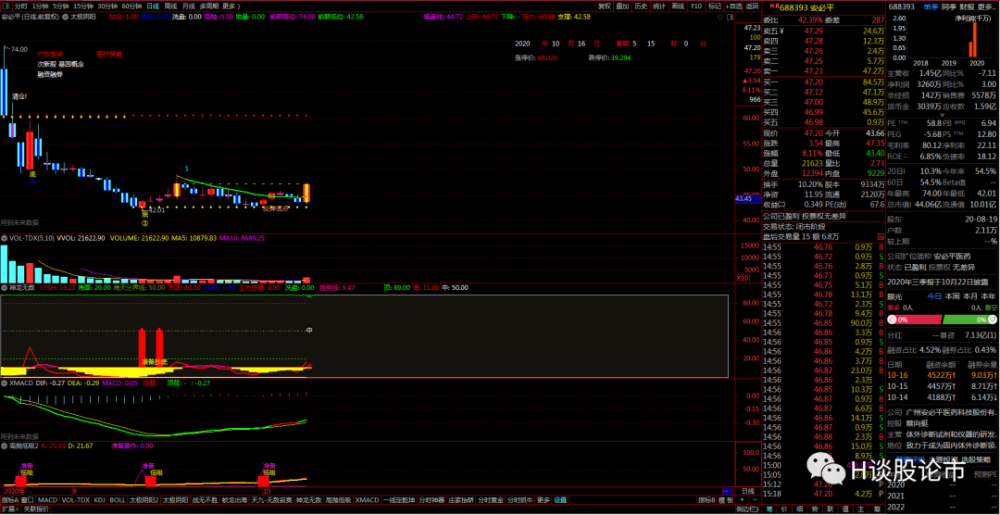Image resolution: width=1000 pixels, height=515 pixels.
Task: Expand the 更多 periods dropdown in top bar
Action: pos(230,6)
